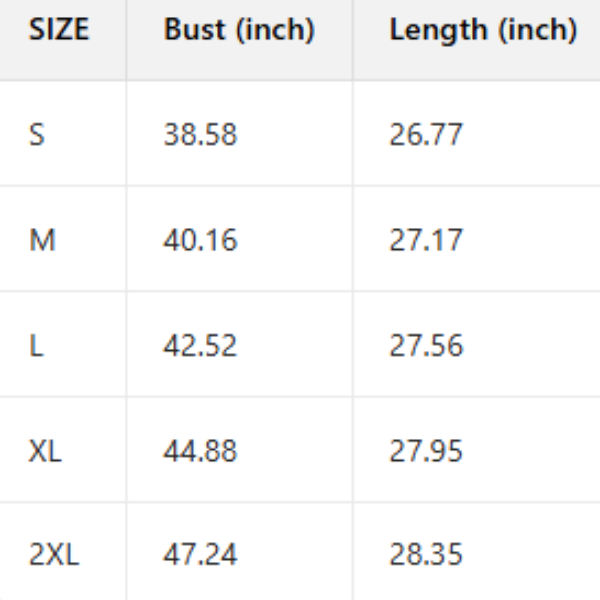Click the SIZE column header
The height and width of the screenshot is (600, 600).
coord(58,30)
